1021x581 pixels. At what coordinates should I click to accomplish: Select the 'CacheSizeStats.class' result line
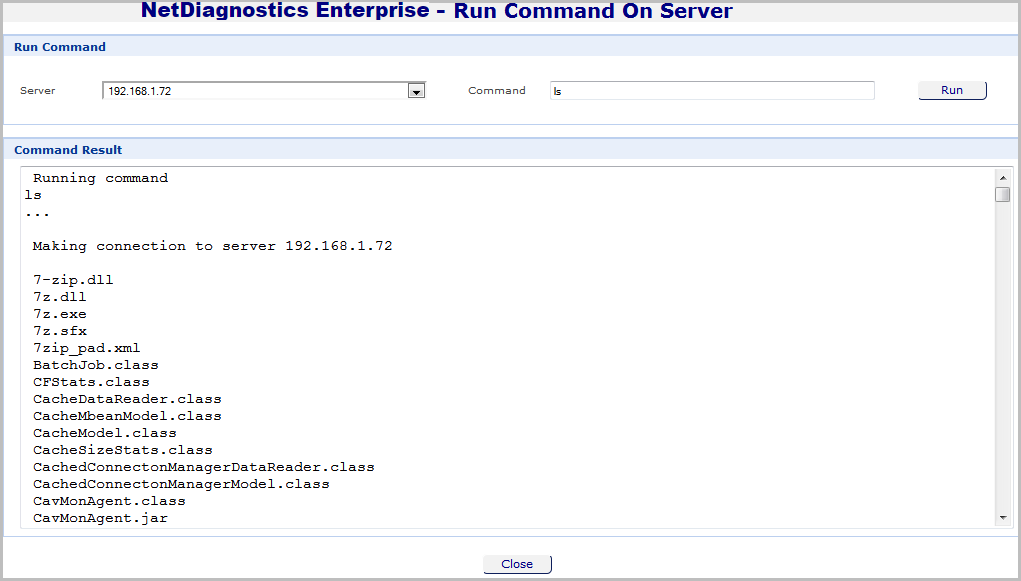coord(122,449)
